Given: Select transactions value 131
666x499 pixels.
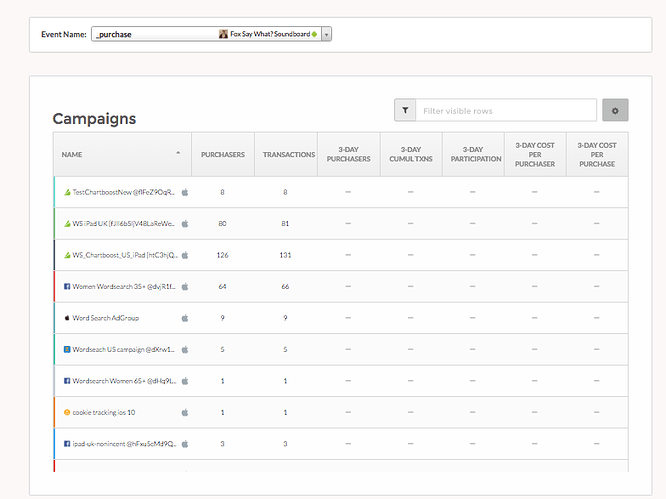Looking at the screenshot, I should [285, 255].
